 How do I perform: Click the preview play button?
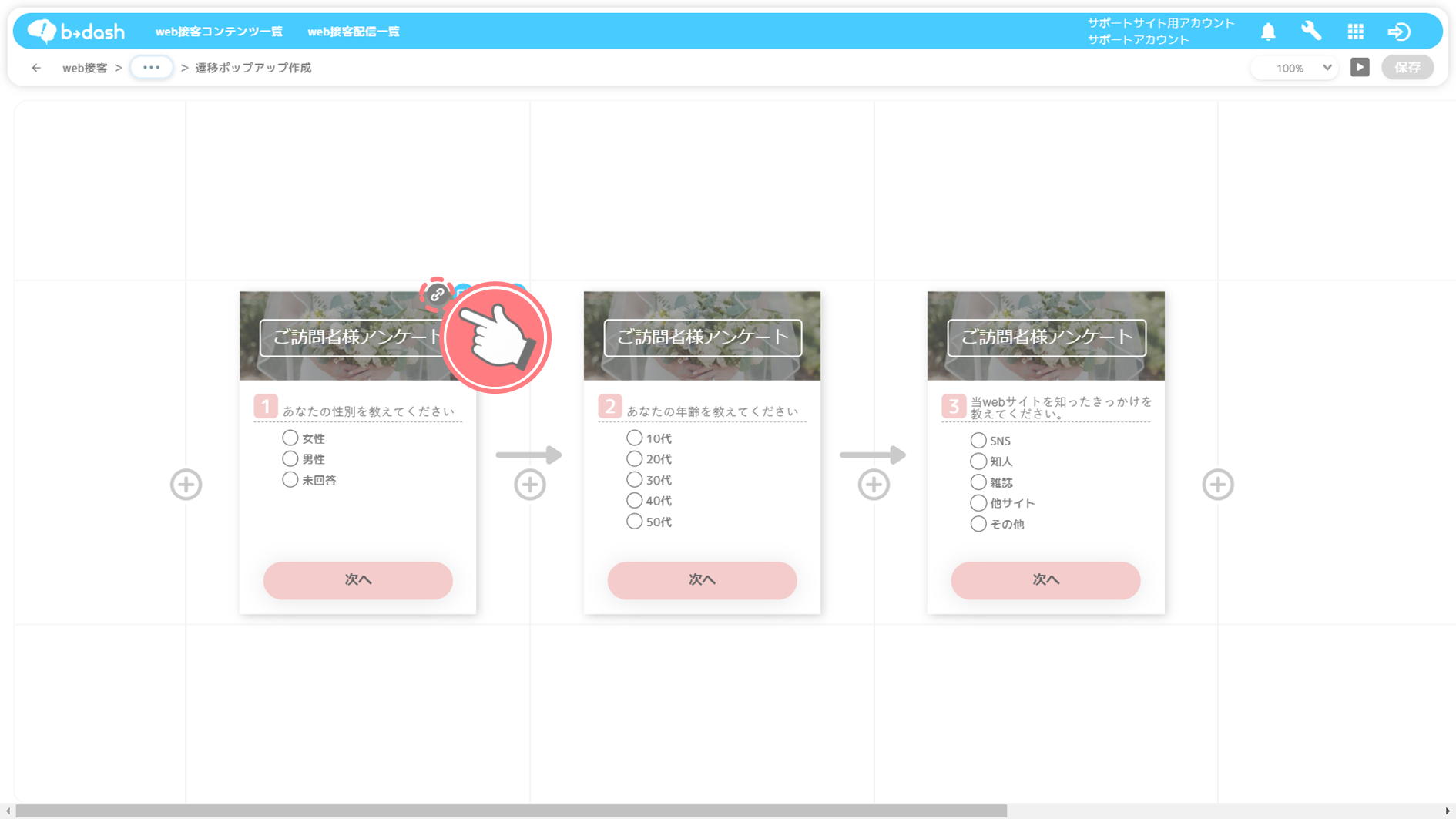click(1360, 67)
